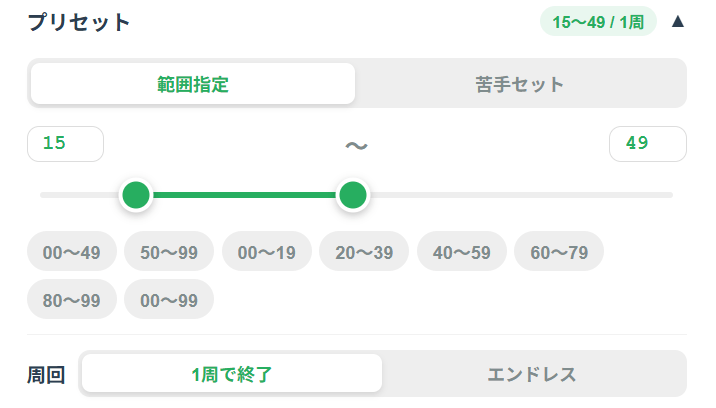Click the range end input showing 49
Image resolution: width=716 pixels, height=408 pixels.
[x=647, y=144]
